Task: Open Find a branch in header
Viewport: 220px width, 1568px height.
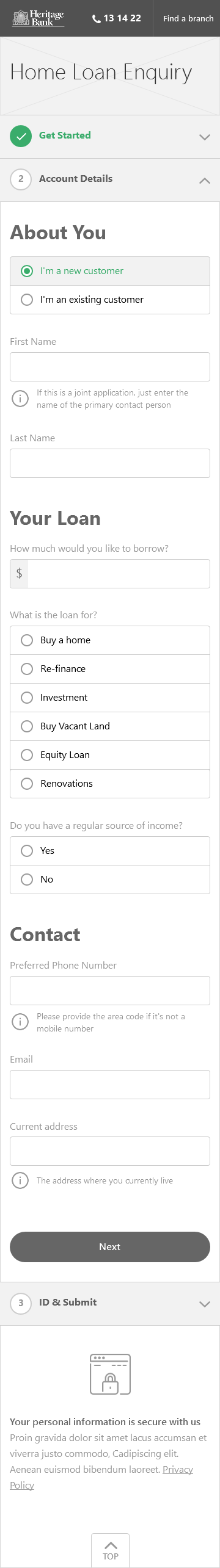Action: pos(188,18)
